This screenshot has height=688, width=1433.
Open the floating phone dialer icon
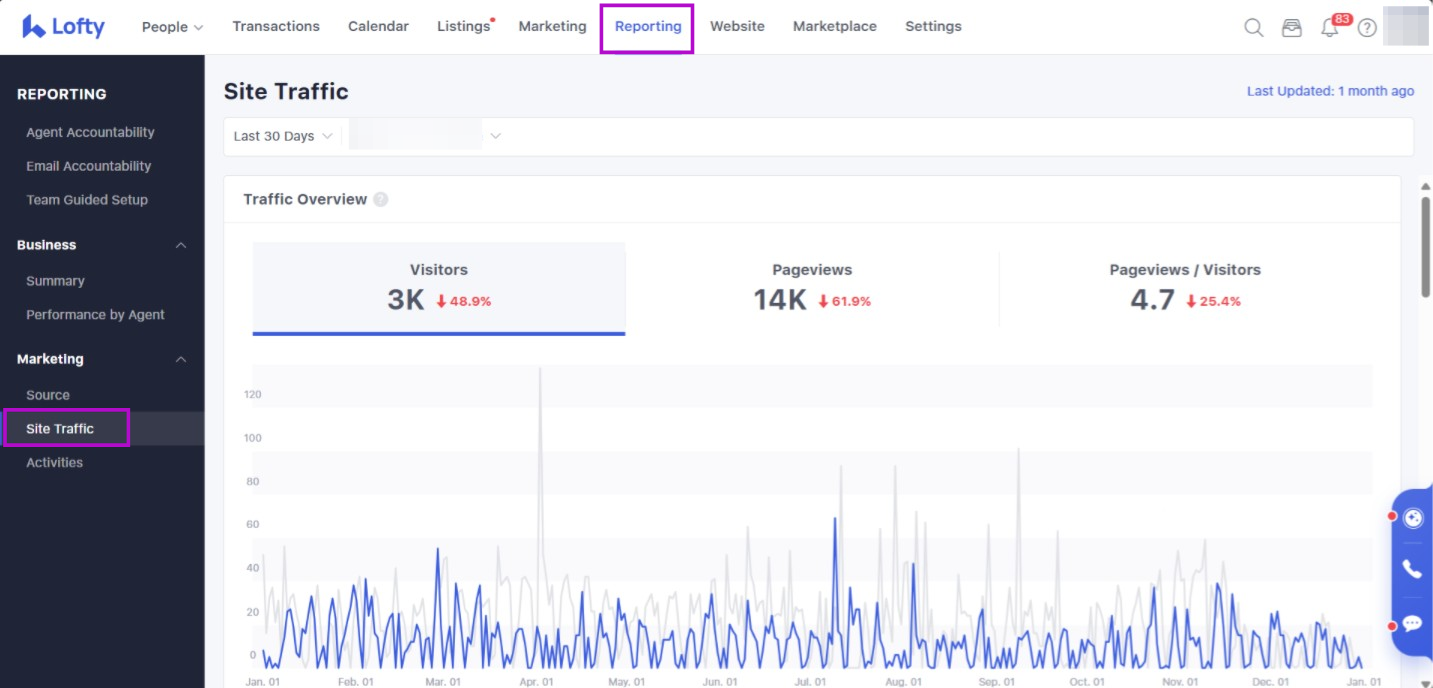(x=1412, y=569)
